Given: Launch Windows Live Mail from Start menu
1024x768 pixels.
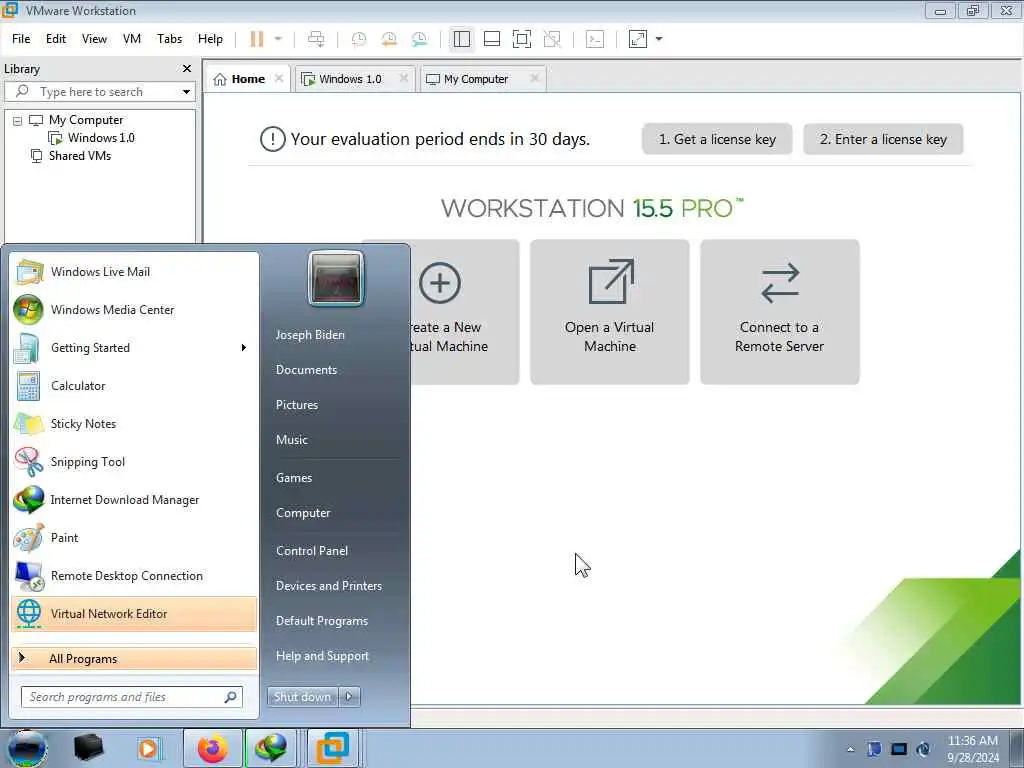Looking at the screenshot, I should [134, 272].
